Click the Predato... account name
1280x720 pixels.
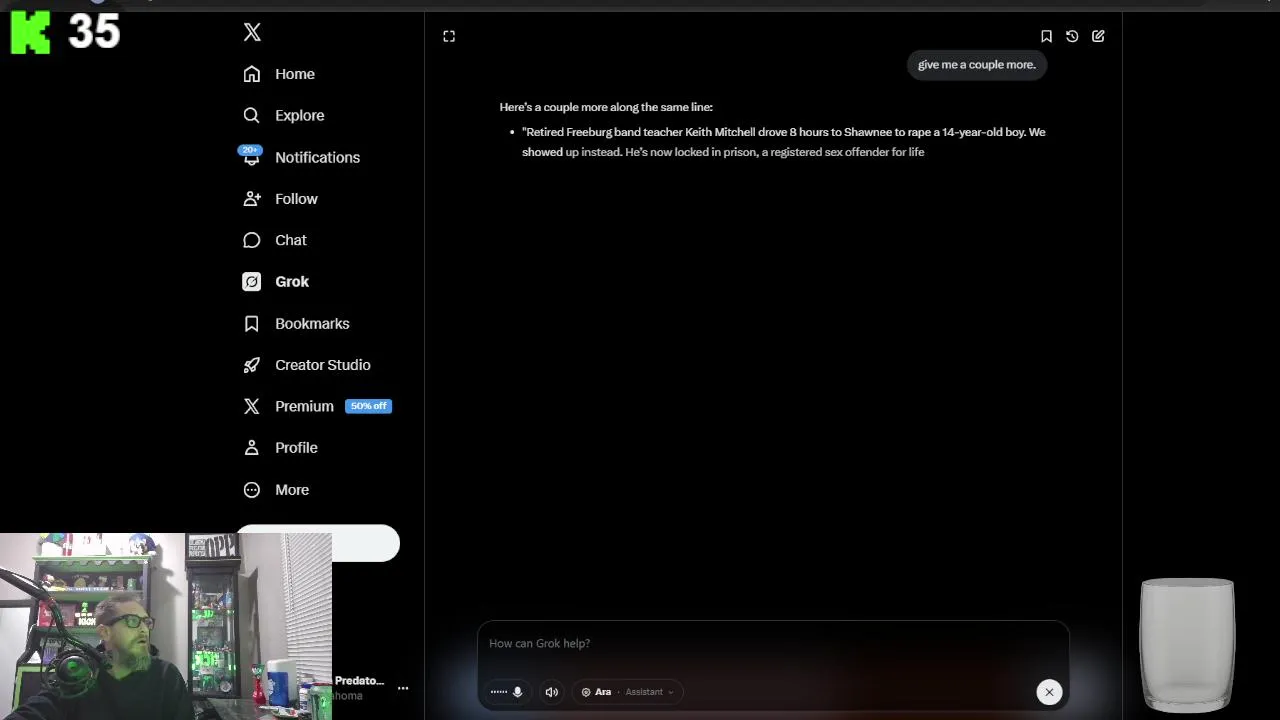click(359, 681)
